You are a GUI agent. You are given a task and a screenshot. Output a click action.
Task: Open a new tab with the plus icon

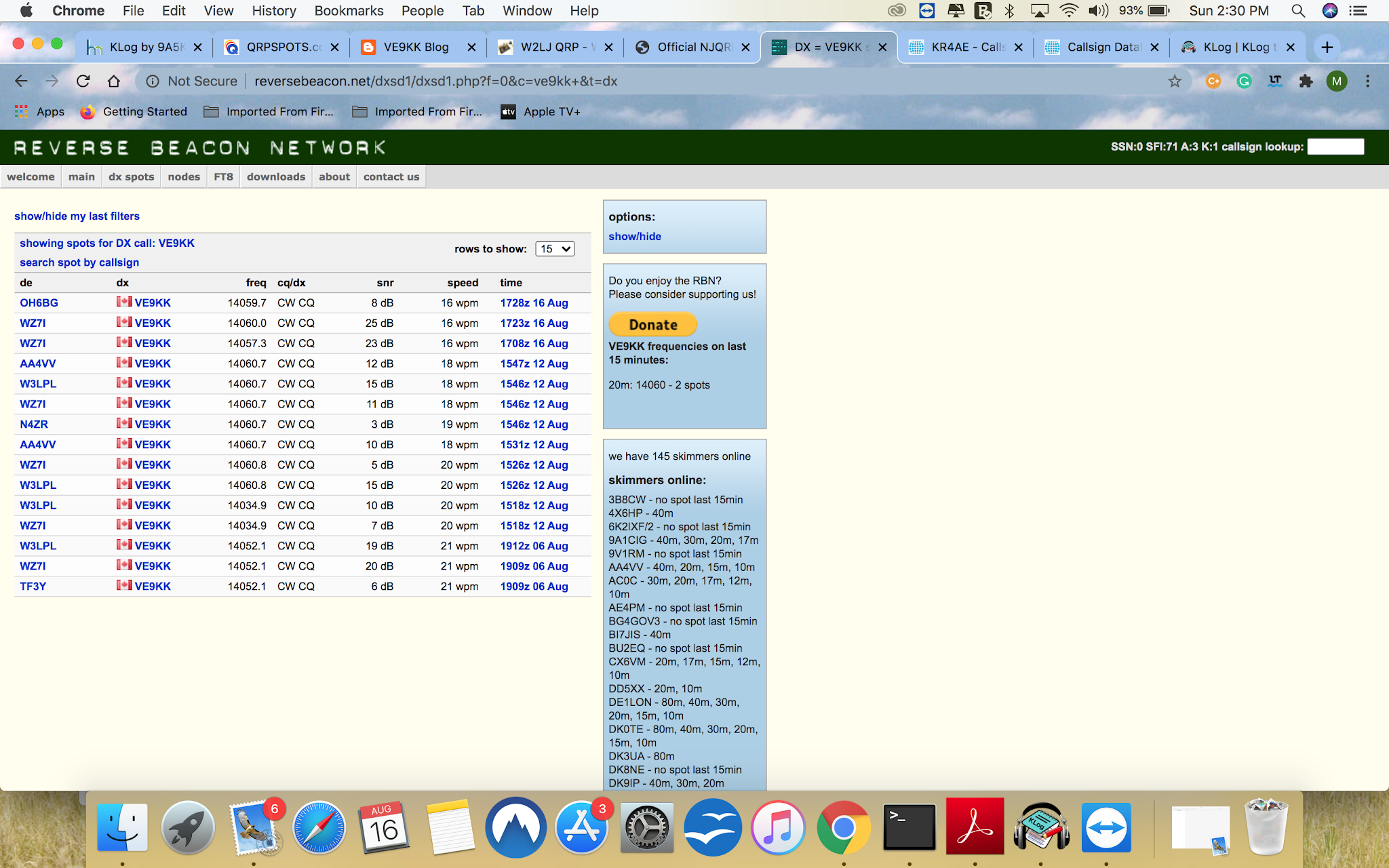coord(1327,47)
